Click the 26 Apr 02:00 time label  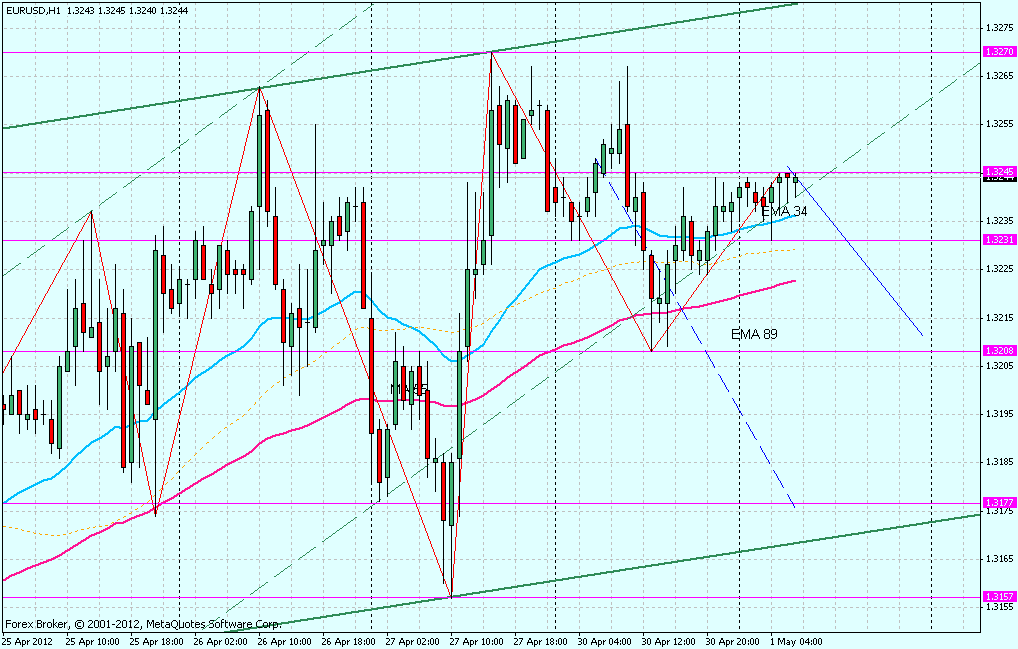221,642
